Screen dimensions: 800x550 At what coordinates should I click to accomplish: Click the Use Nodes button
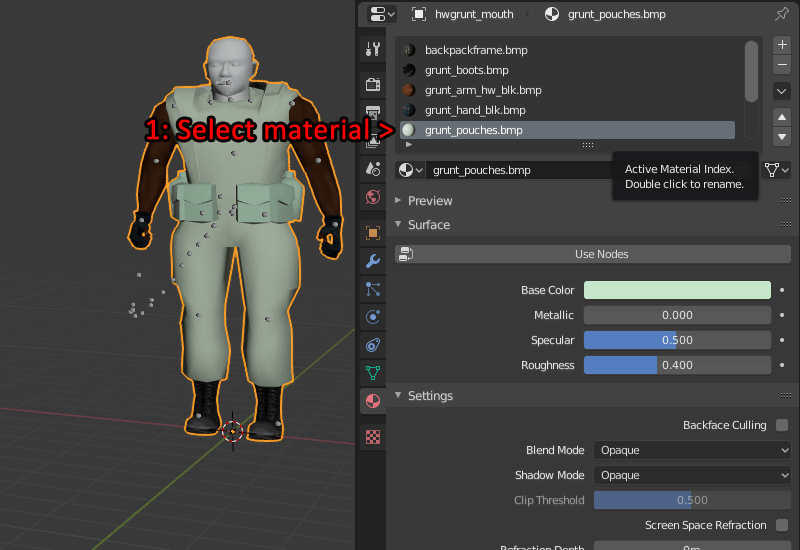[x=593, y=254]
